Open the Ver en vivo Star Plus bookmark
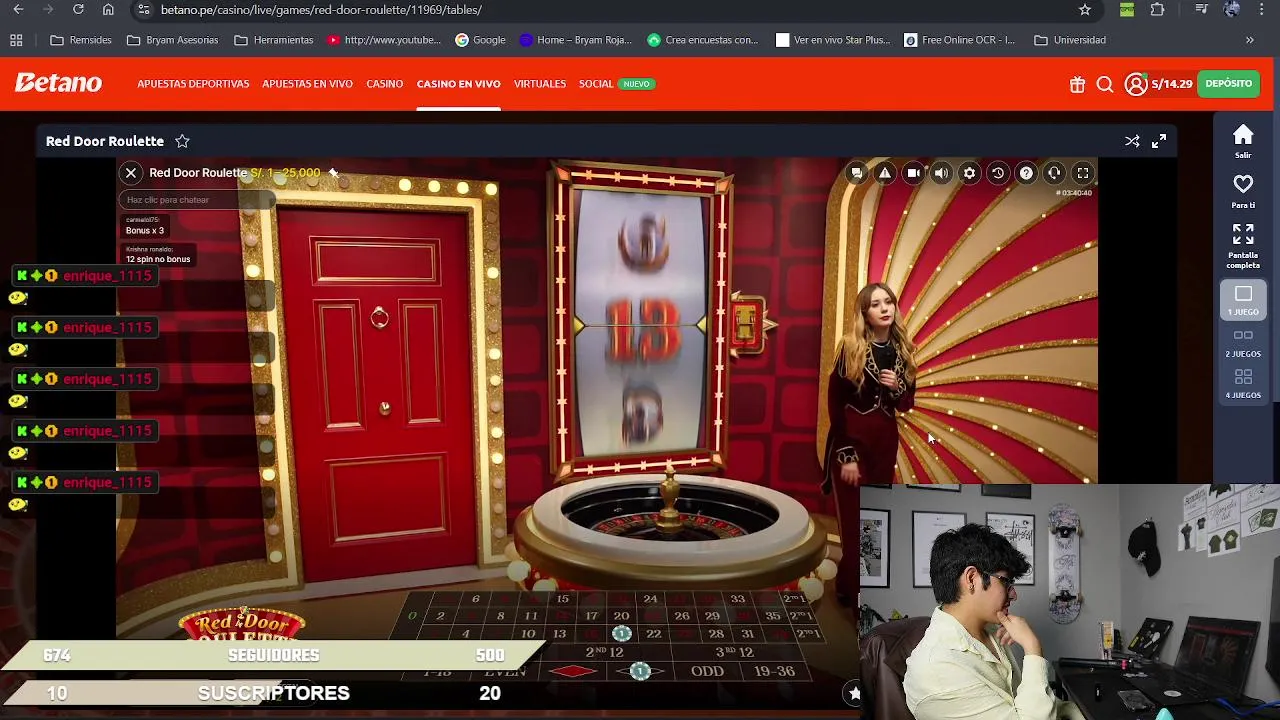Image resolution: width=1280 pixels, height=720 pixels. pyautogui.click(x=832, y=40)
